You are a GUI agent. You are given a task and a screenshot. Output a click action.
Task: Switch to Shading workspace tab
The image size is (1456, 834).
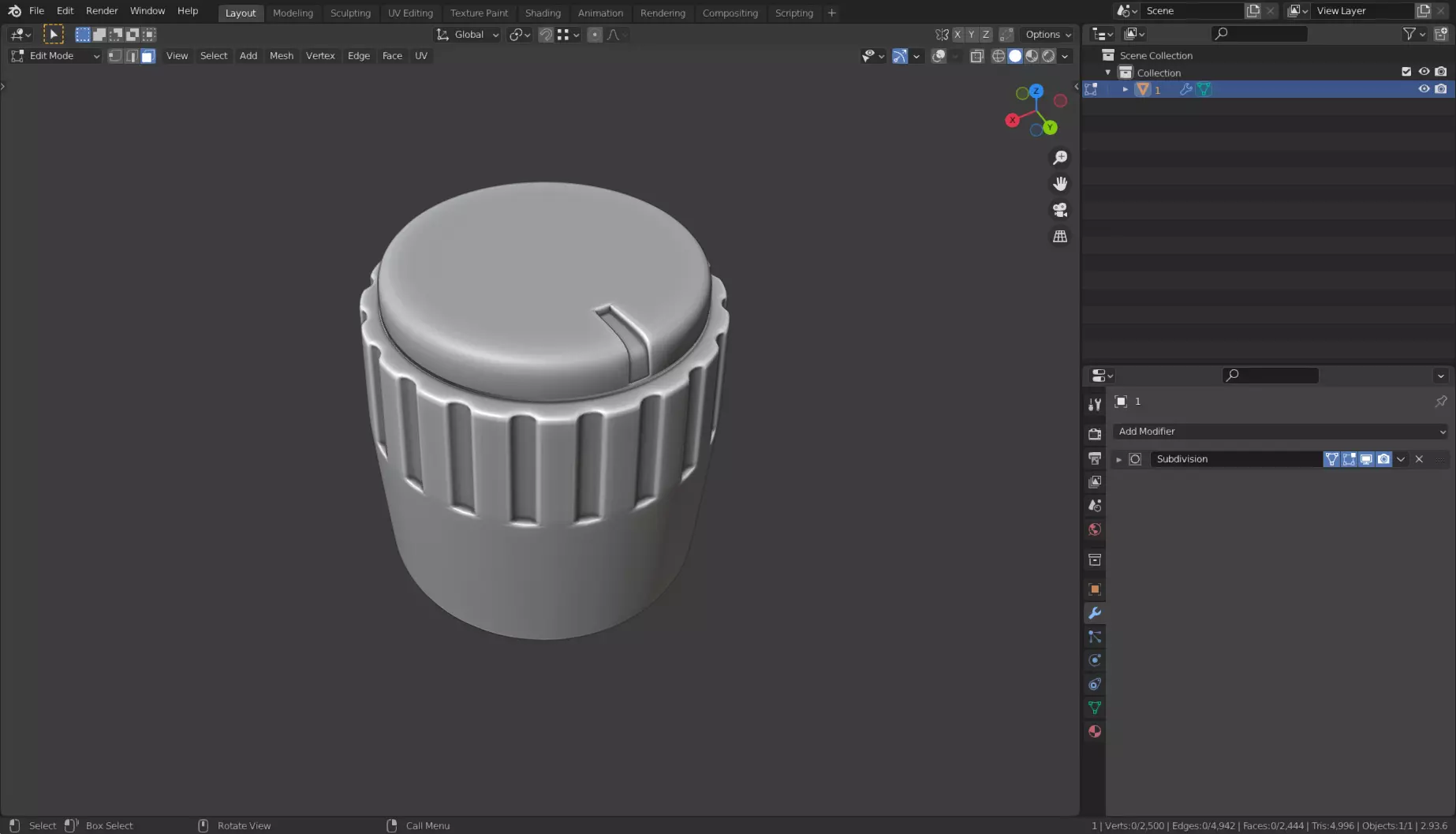(x=543, y=13)
